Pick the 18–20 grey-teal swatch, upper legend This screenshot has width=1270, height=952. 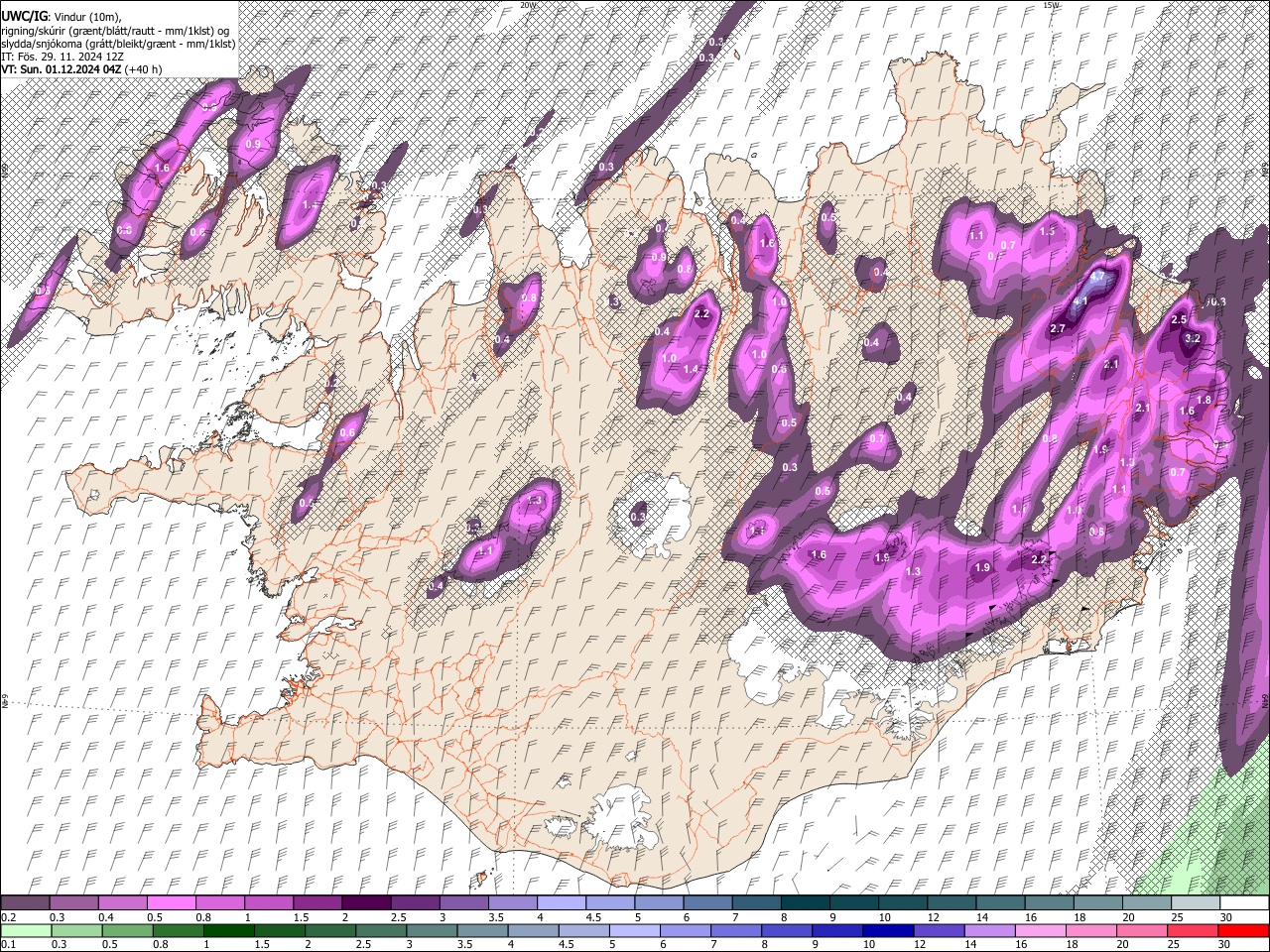pyautogui.click(x=1099, y=902)
